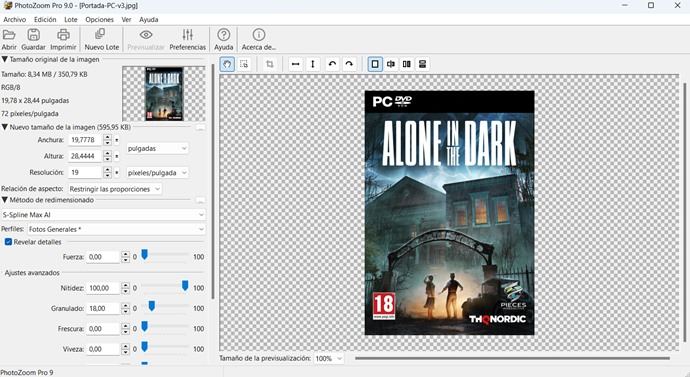Open the Restringir las proporciones dropdown

(x=115, y=189)
